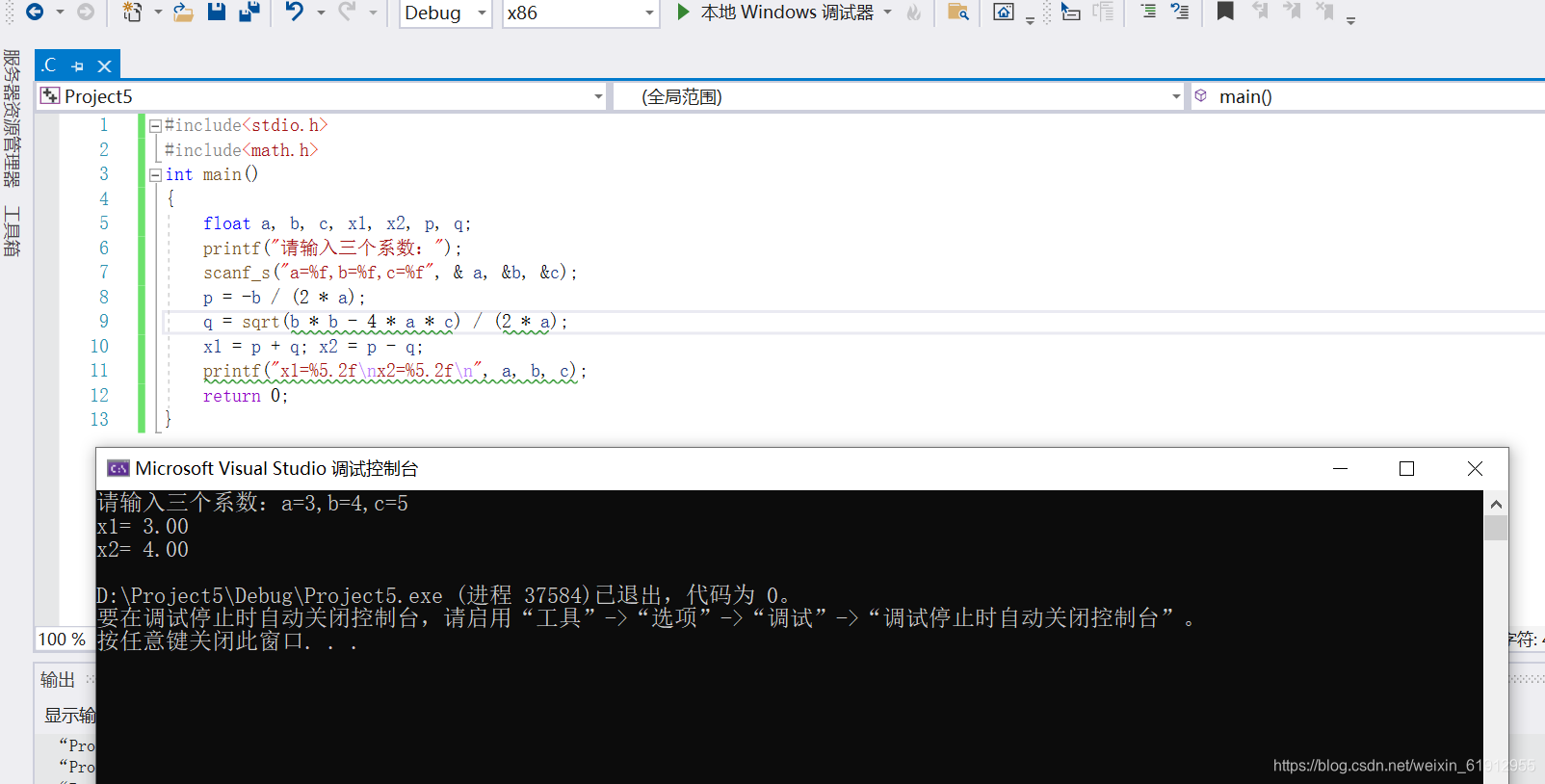The width and height of the screenshot is (1545, 784).
Task: Click the 显示输 label in output panel
Action: [69, 716]
